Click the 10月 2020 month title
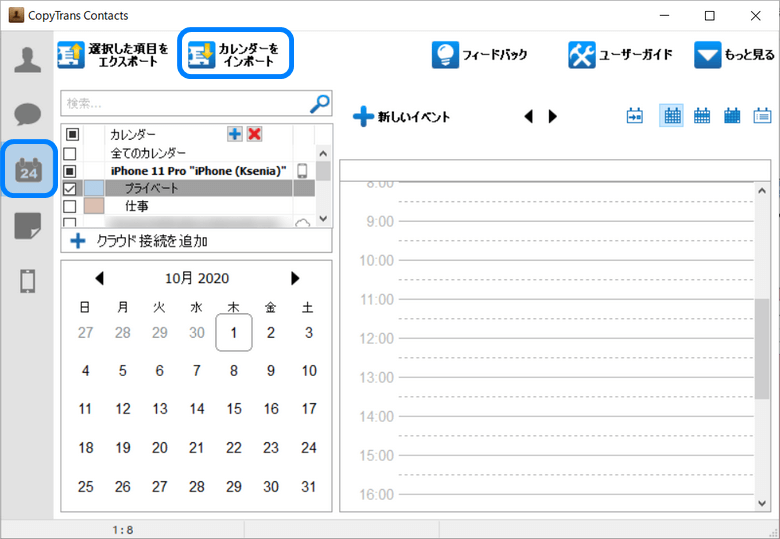This screenshot has width=780, height=539. pos(197,278)
